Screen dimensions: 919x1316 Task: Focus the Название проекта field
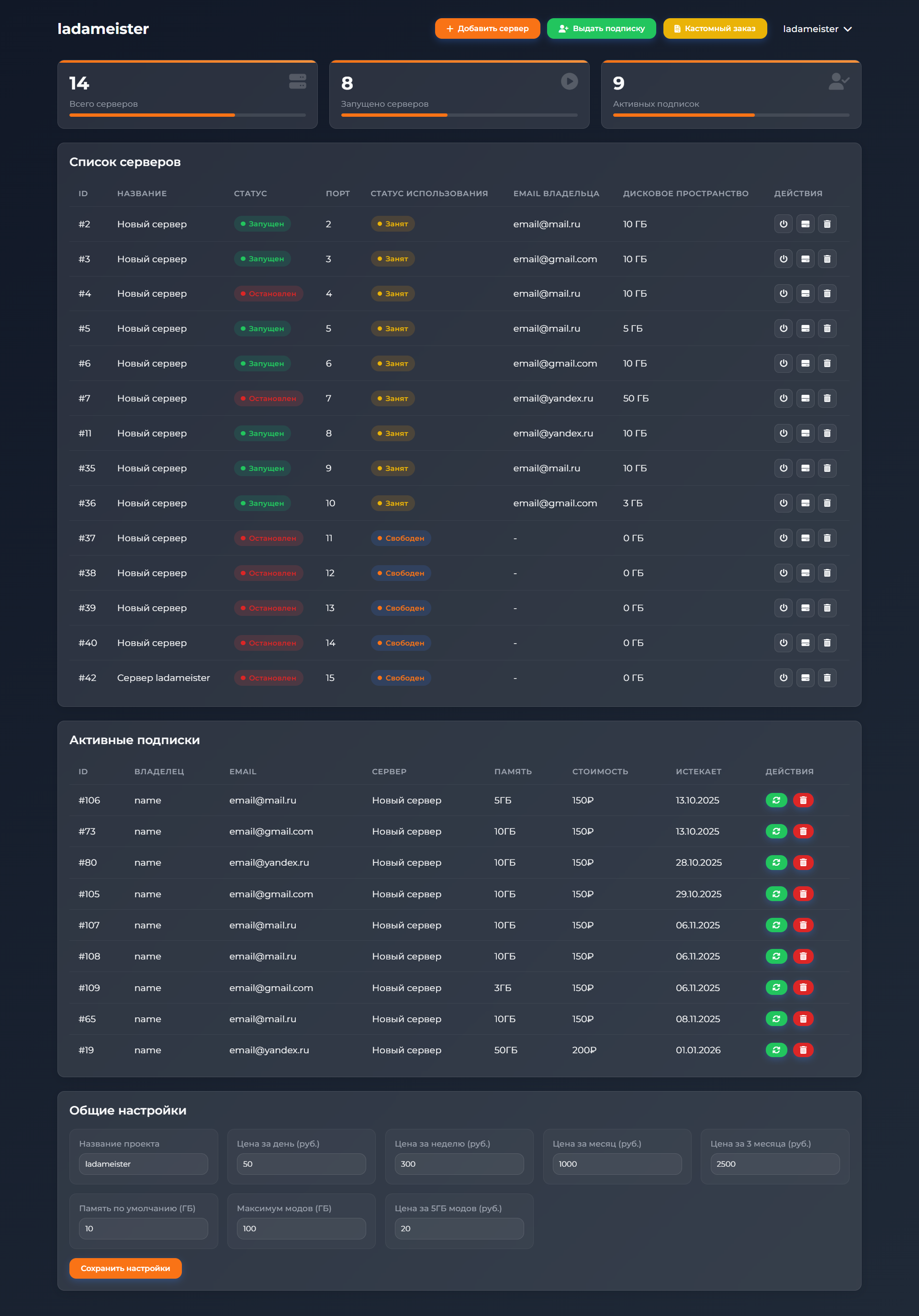click(x=143, y=1164)
